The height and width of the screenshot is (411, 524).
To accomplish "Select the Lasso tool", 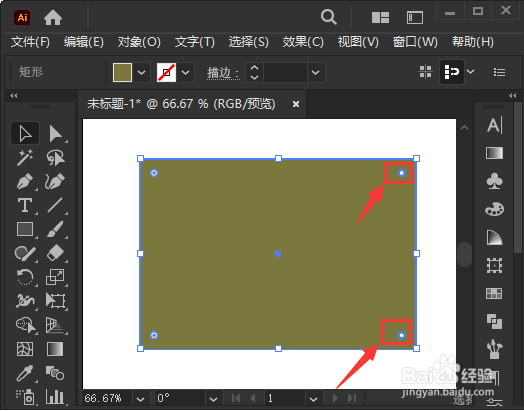I will click(55, 157).
